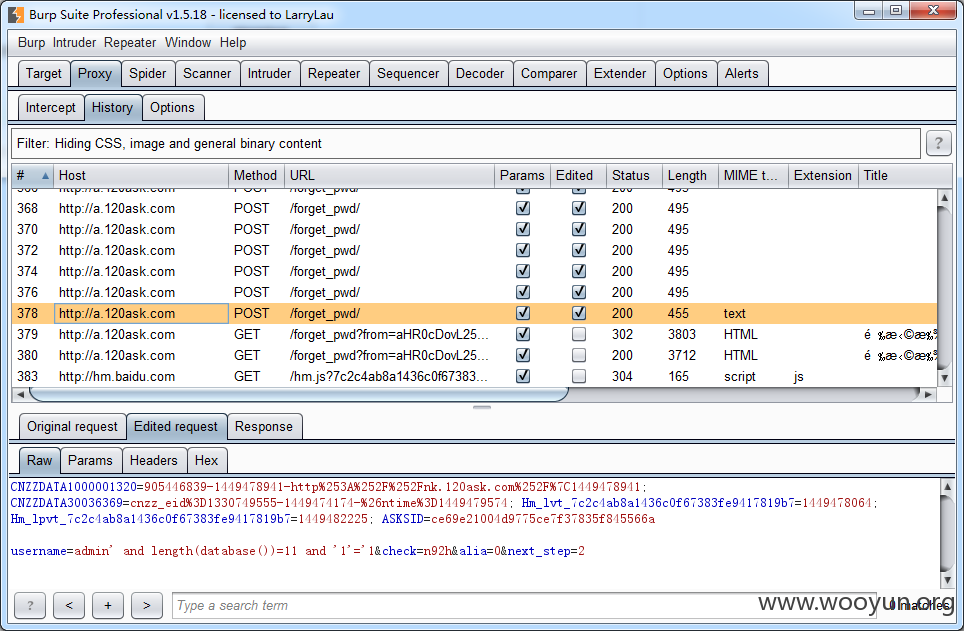Open the Help menu
Image resolution: width=964 pixels, height=631 pixels.
click(233, 42)
